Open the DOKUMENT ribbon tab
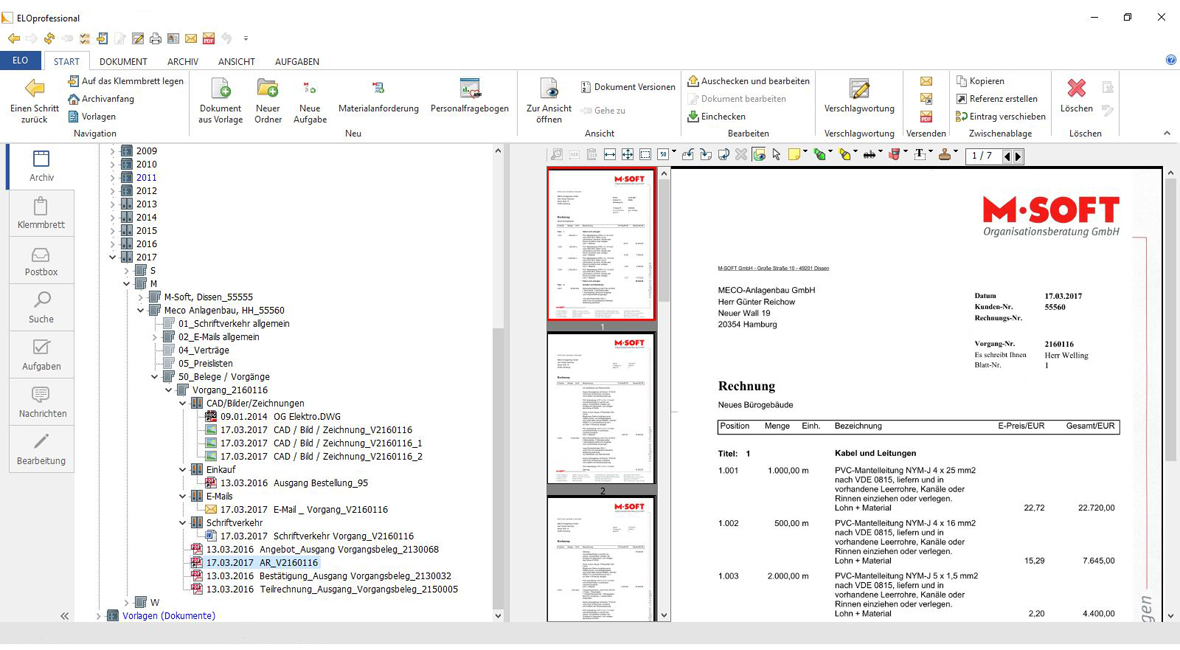This screenshot has width=1180, height=650. [123, 62]
